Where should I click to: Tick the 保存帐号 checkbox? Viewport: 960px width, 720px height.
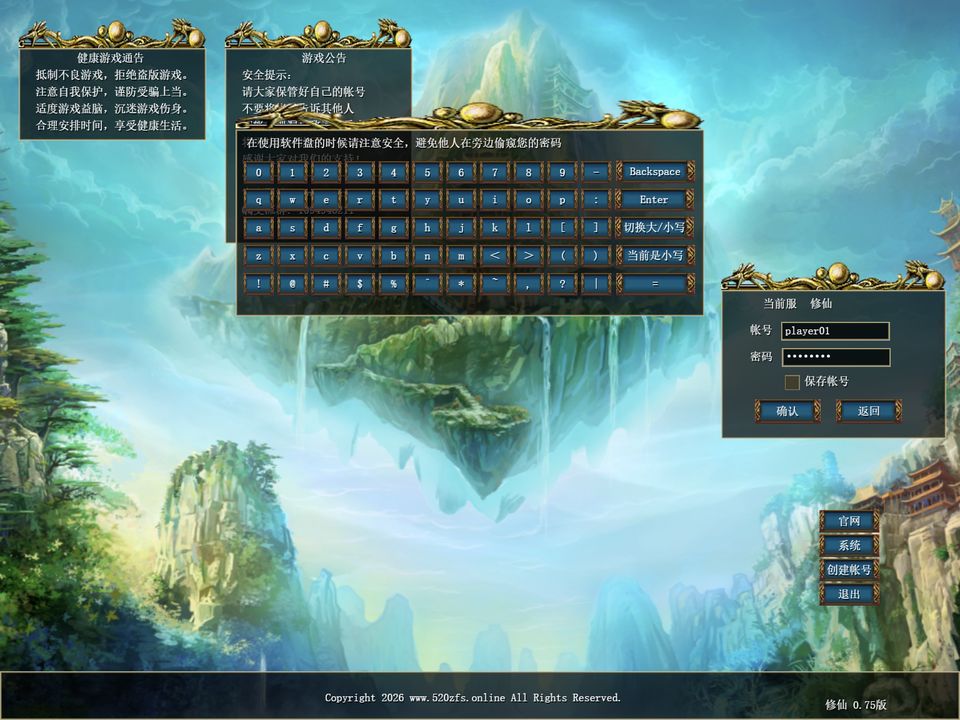[x=792, y=382]
